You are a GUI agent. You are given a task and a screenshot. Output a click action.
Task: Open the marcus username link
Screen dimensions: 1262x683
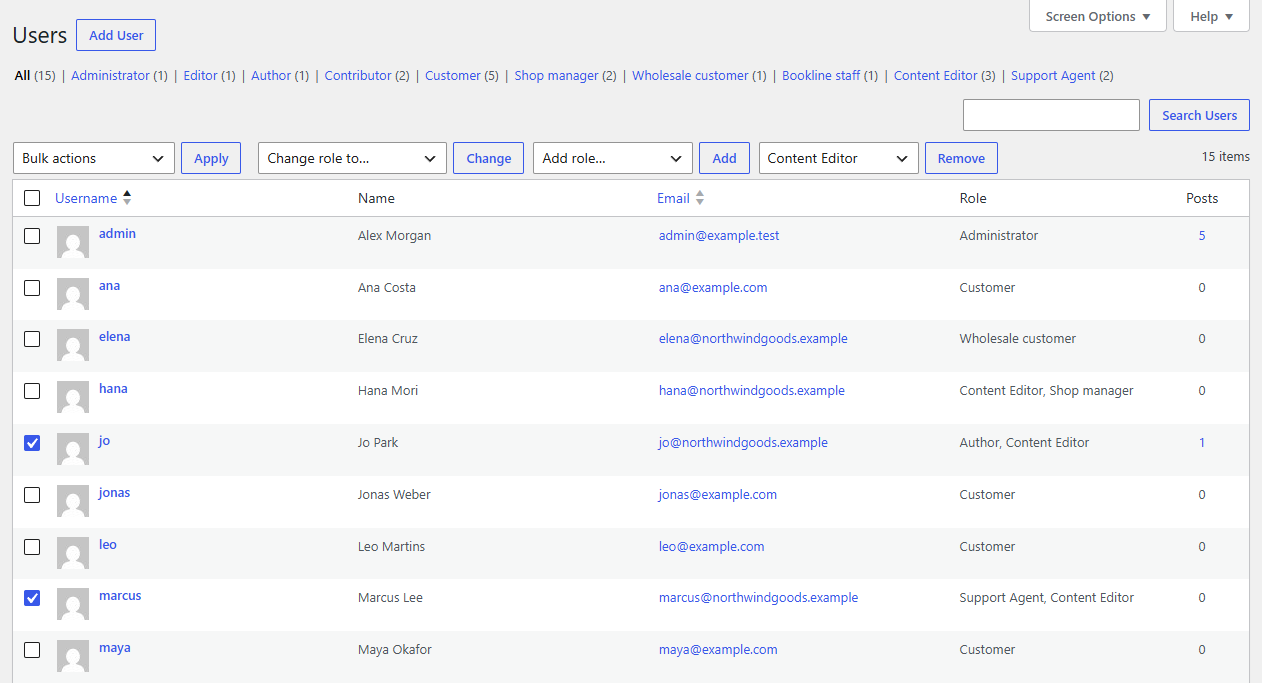coord(120,595)
